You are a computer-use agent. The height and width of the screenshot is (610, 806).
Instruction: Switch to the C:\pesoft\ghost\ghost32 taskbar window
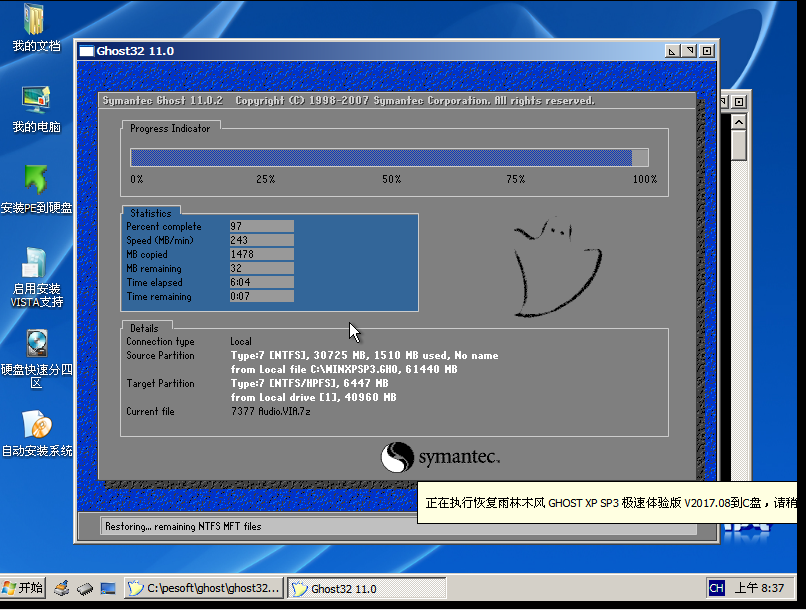(x=204, y=588)
